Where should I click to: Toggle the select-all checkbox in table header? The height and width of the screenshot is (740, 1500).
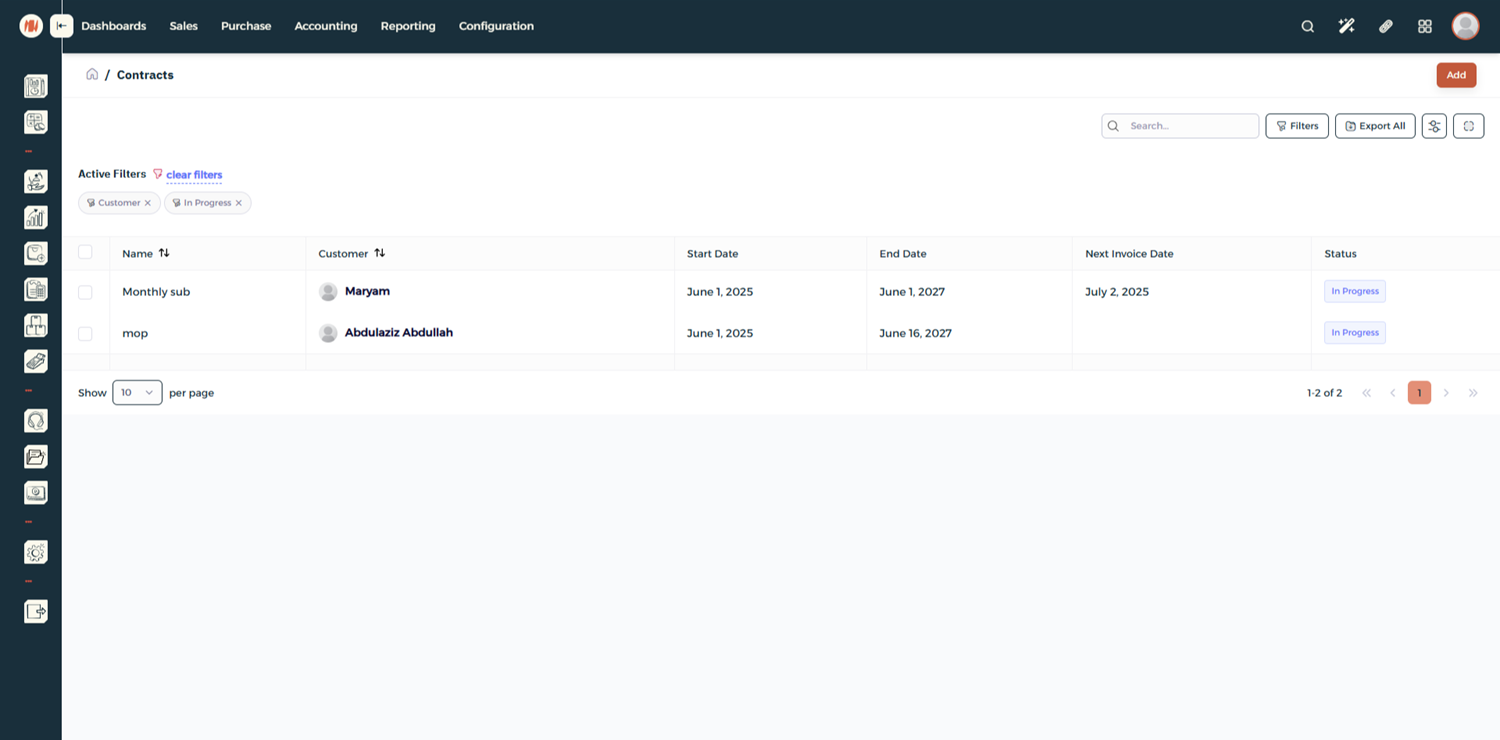point(85,253)
